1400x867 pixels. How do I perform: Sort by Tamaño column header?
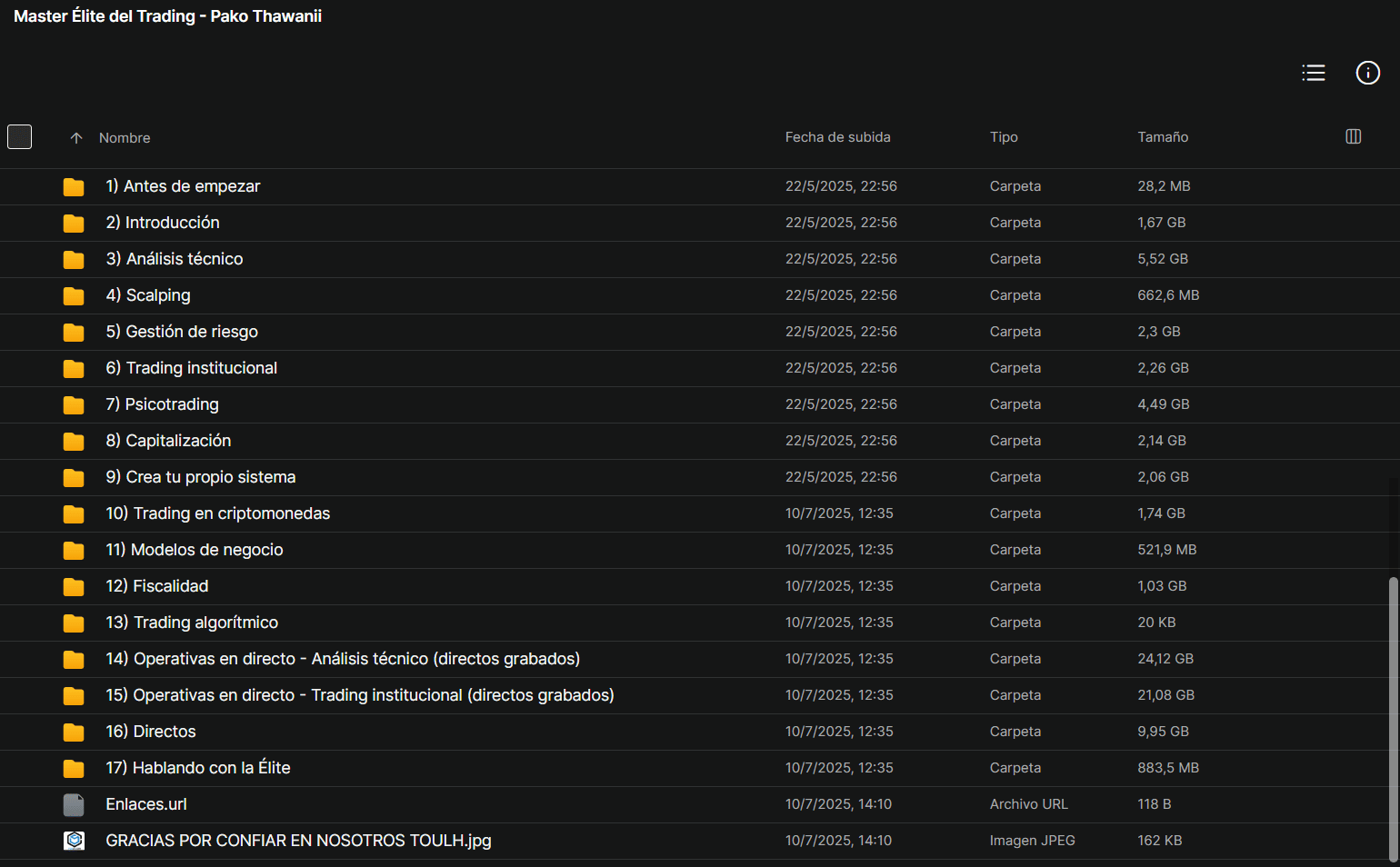1163,137
